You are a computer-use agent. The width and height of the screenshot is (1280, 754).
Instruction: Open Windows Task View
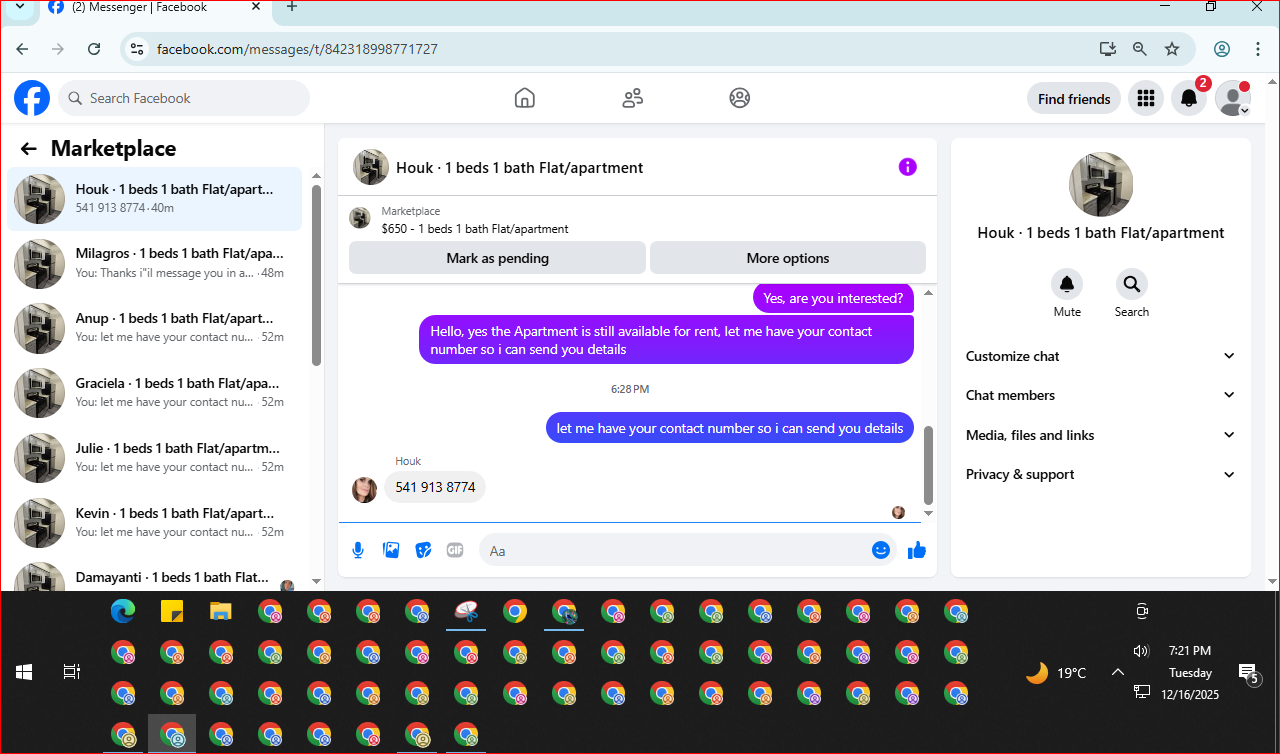coord(72,672)
